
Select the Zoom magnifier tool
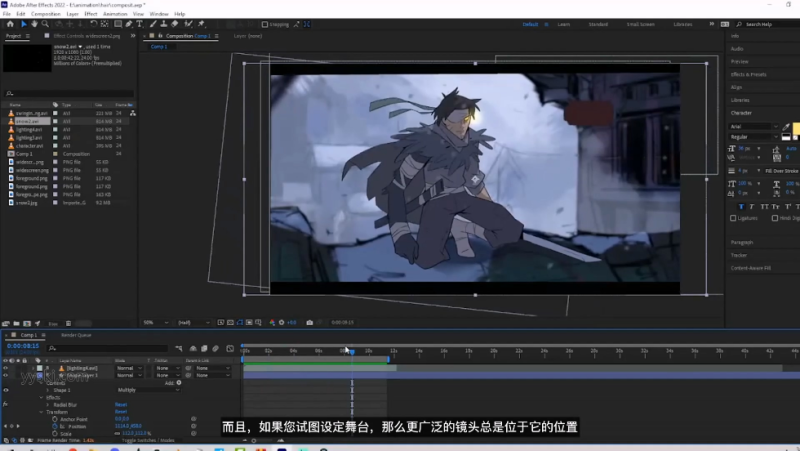click(45, 24)
